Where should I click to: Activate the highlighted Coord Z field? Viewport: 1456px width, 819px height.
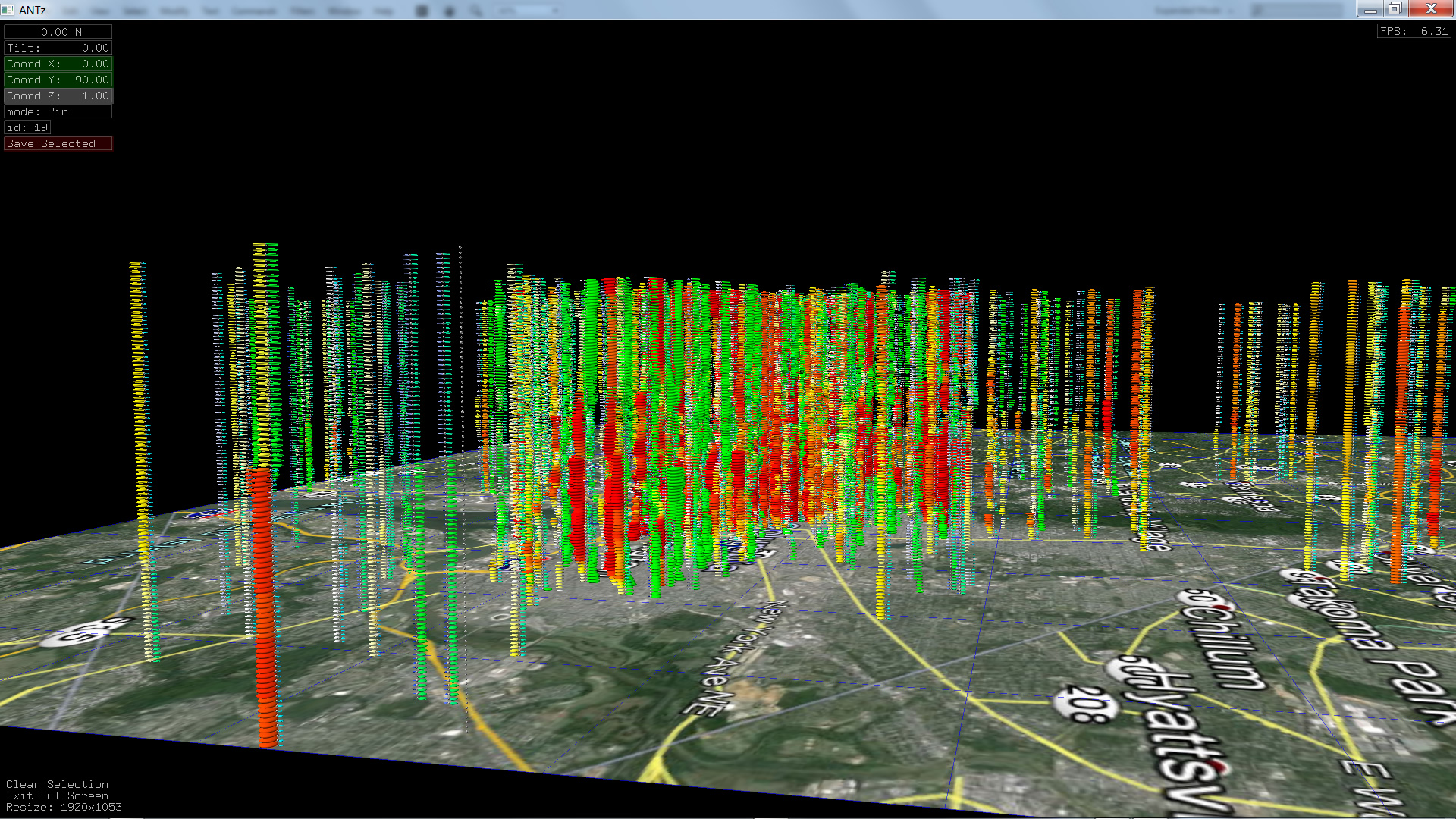click(58, 96)
